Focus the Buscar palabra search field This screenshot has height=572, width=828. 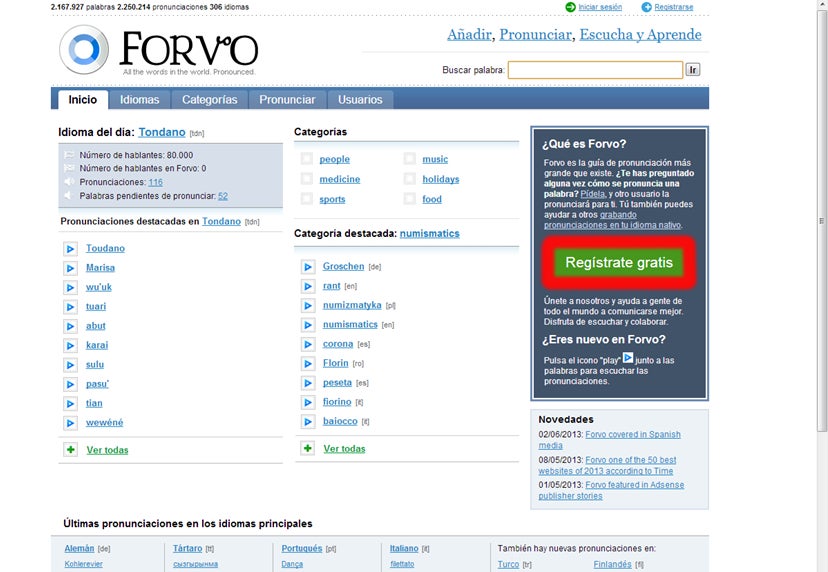click(x=595, y=70)
